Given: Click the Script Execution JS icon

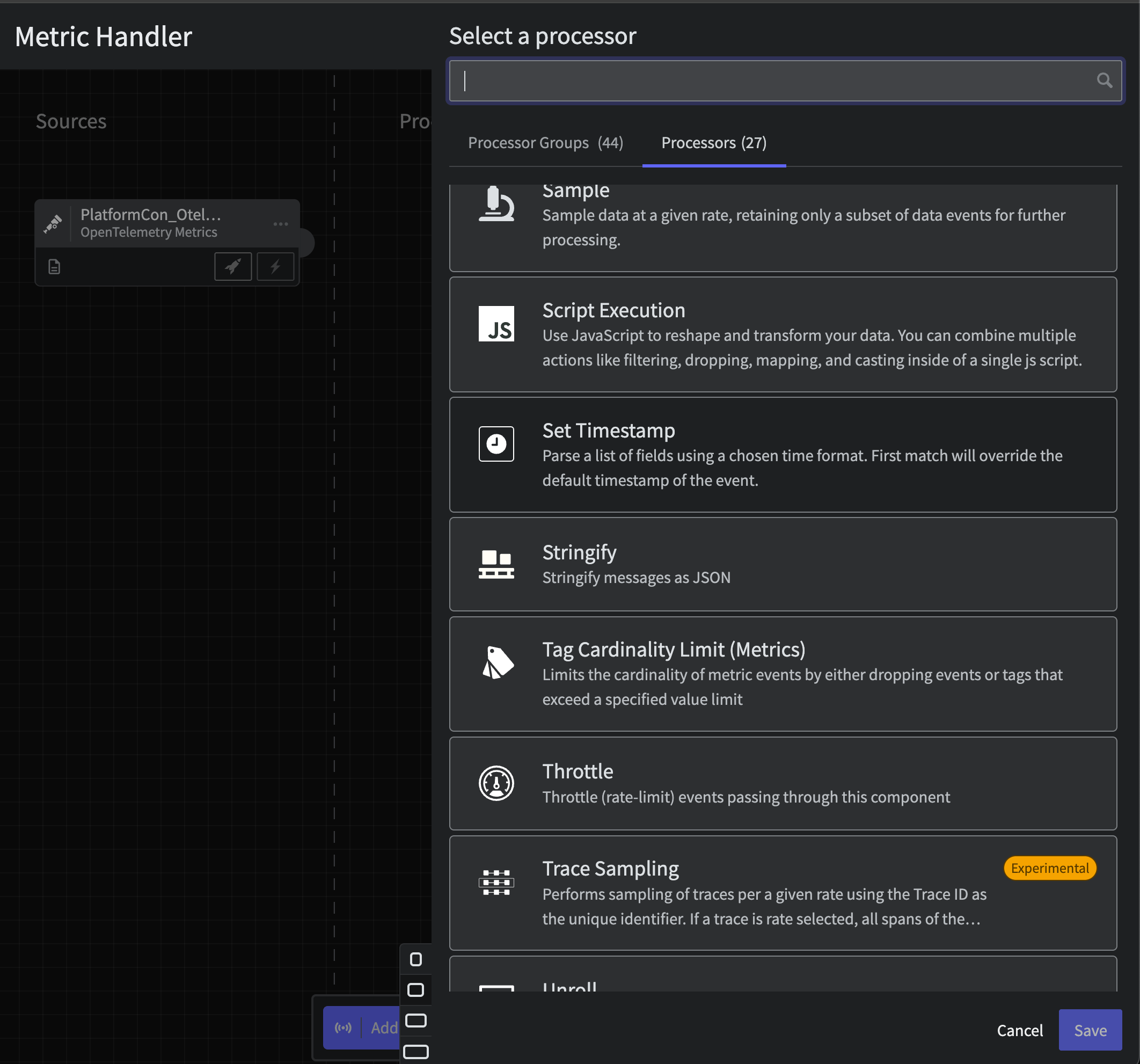Looking at the screenshot, I should coord(496,324).
